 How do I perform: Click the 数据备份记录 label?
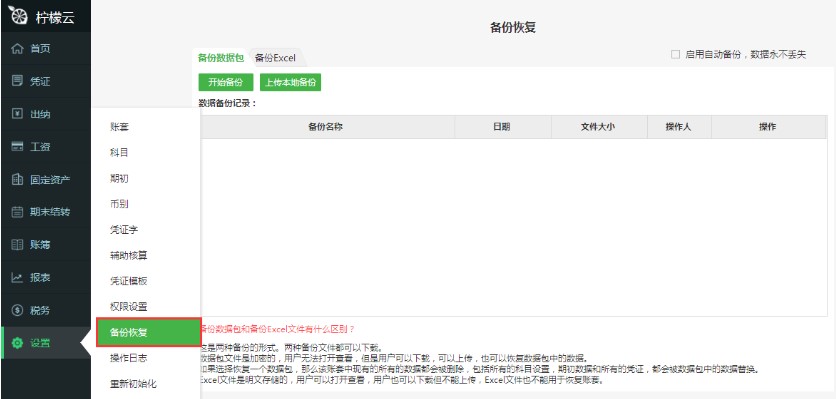pyautogui.click(x=228, y=103)
